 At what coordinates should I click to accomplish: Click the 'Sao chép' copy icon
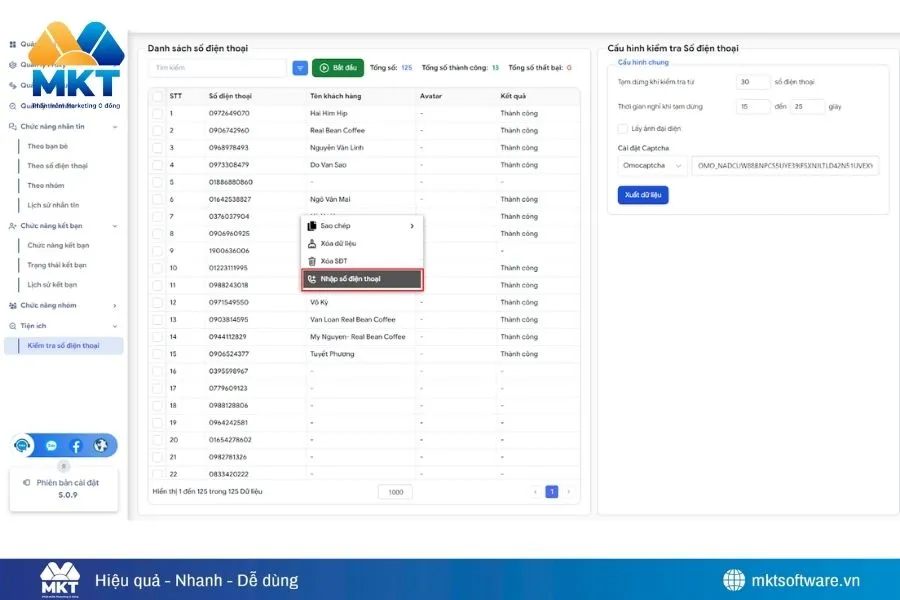pos(312,226)
